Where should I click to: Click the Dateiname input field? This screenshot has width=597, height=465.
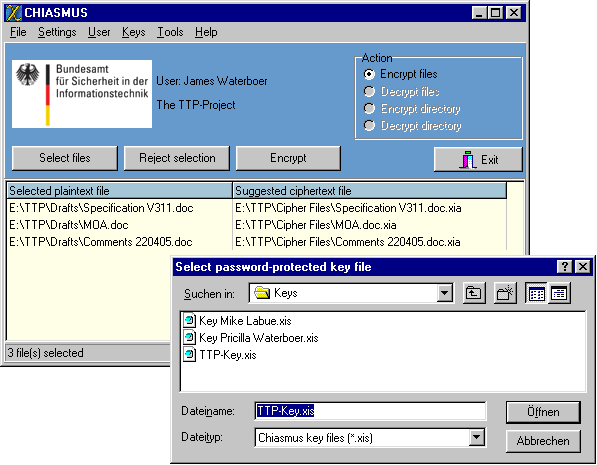(370, 411)
